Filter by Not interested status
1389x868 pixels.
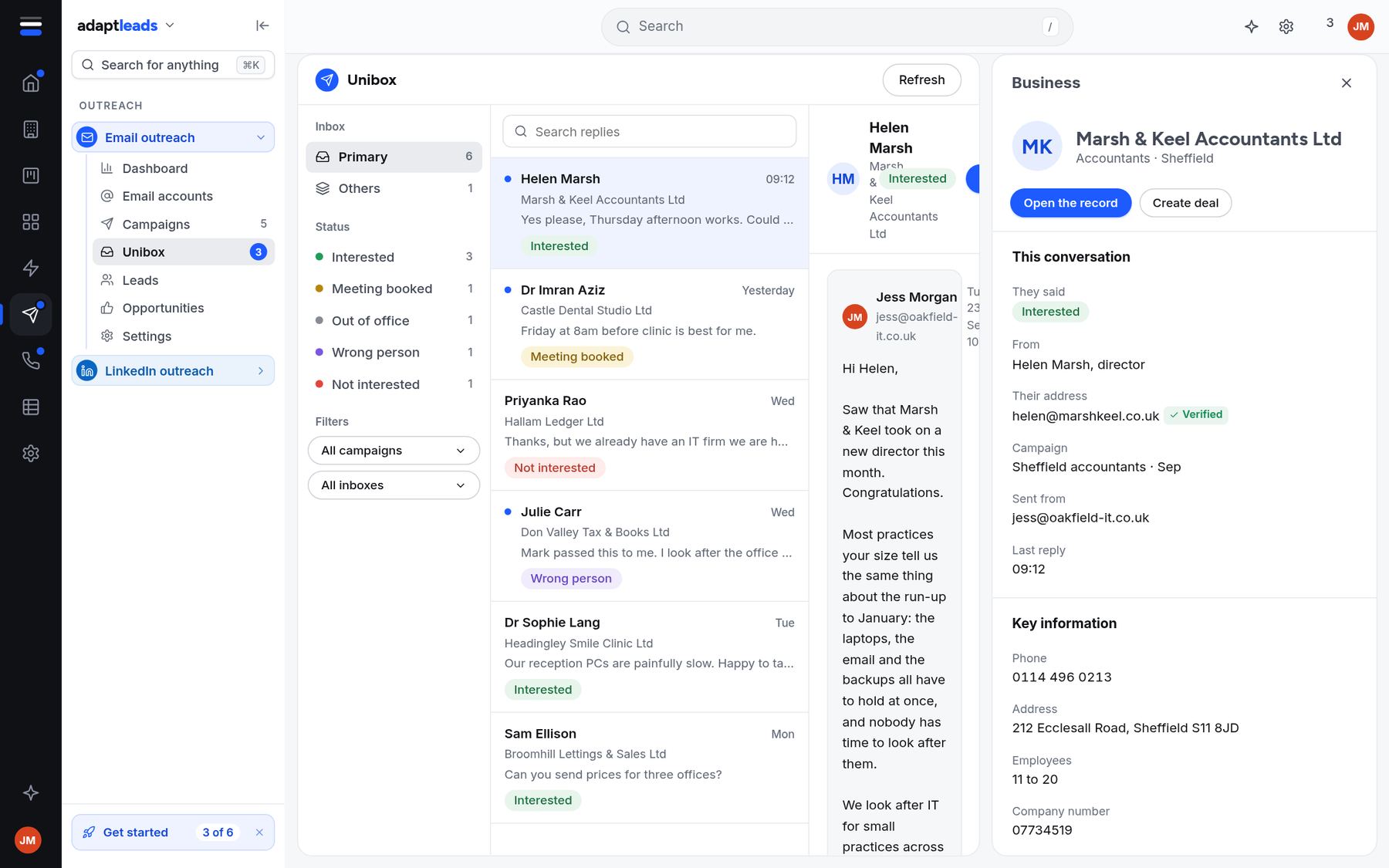point(394,384)
